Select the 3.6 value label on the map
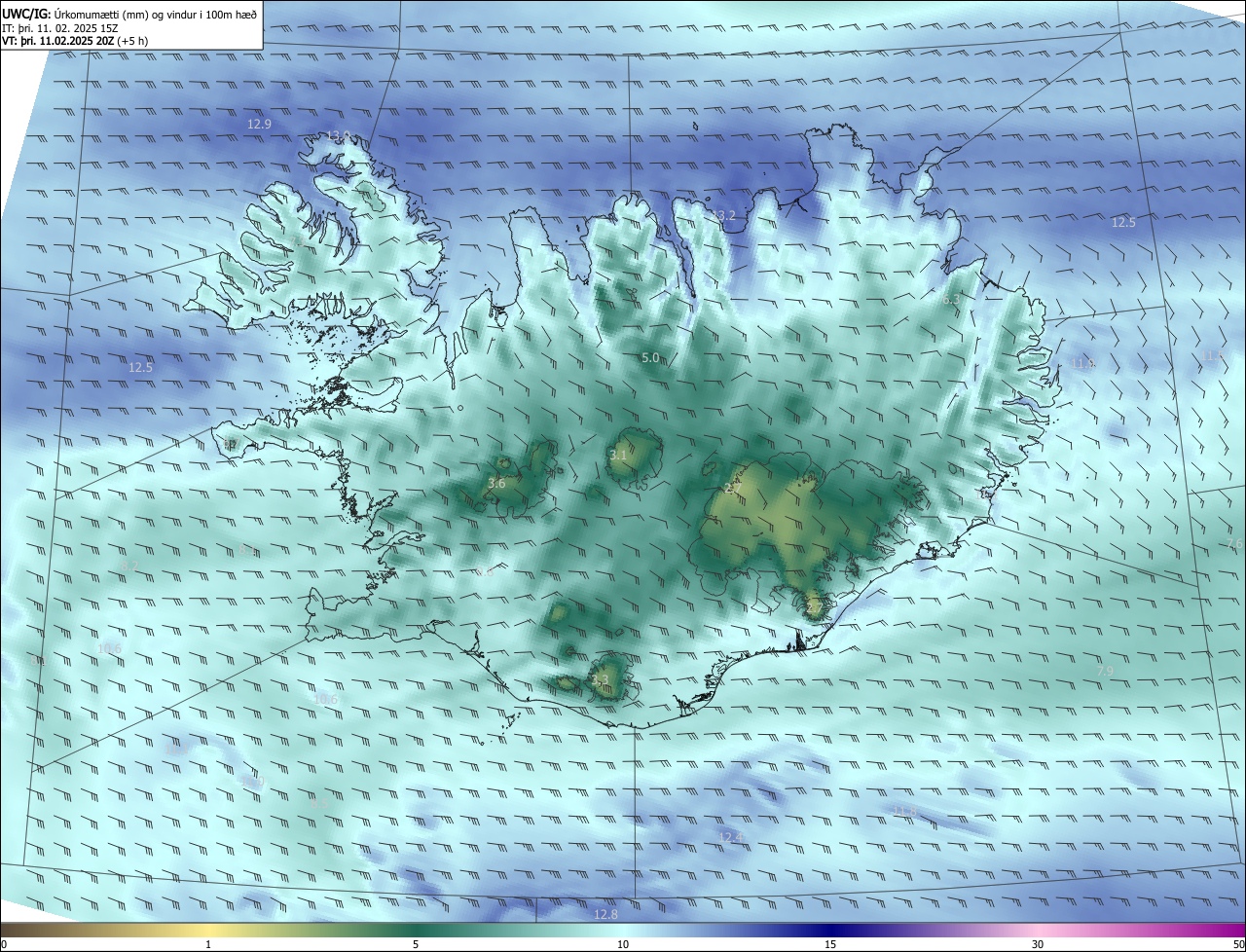 pyautogui.click(x=496, y=483)
